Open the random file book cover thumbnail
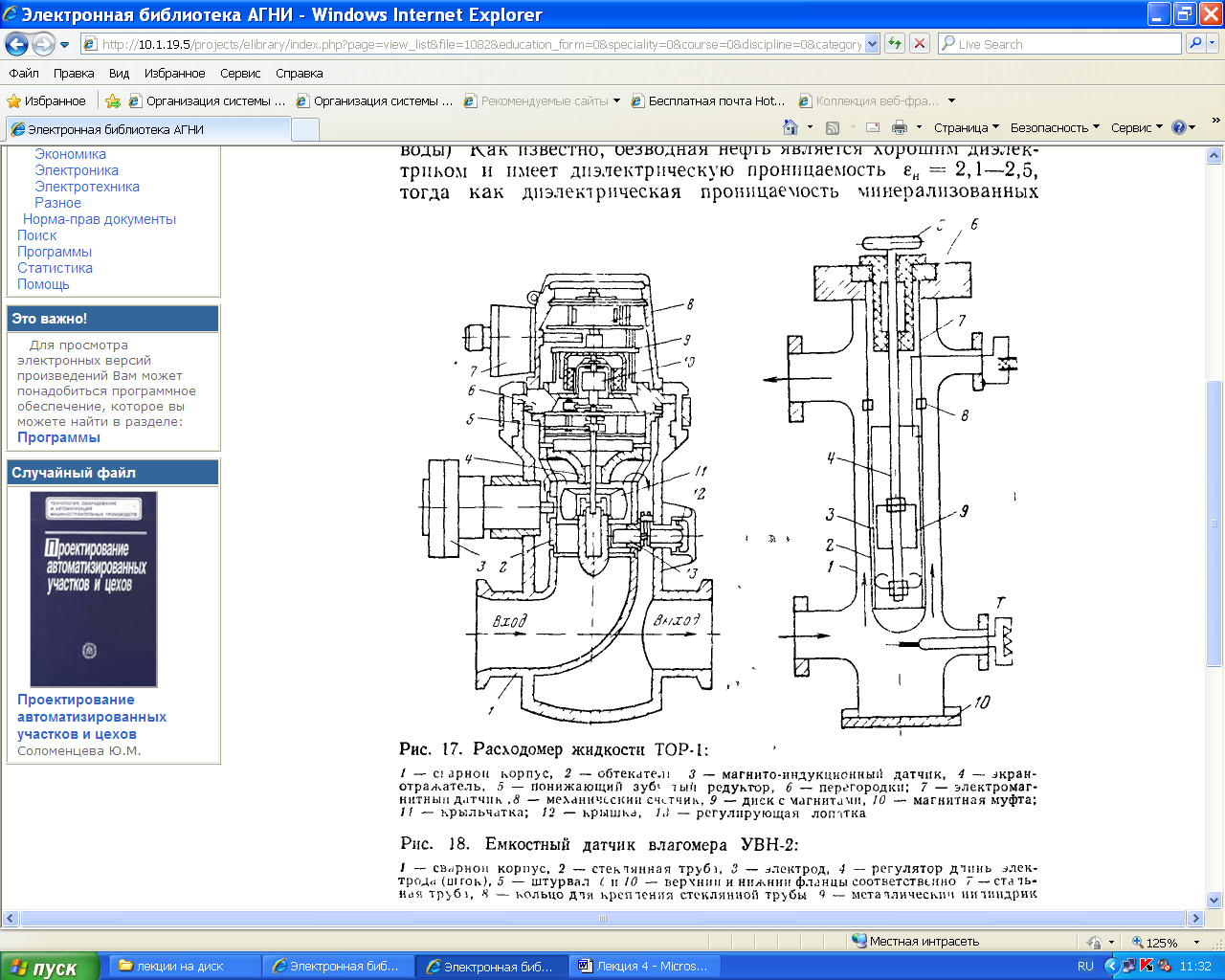1225x980 pixels. (94, 590)
